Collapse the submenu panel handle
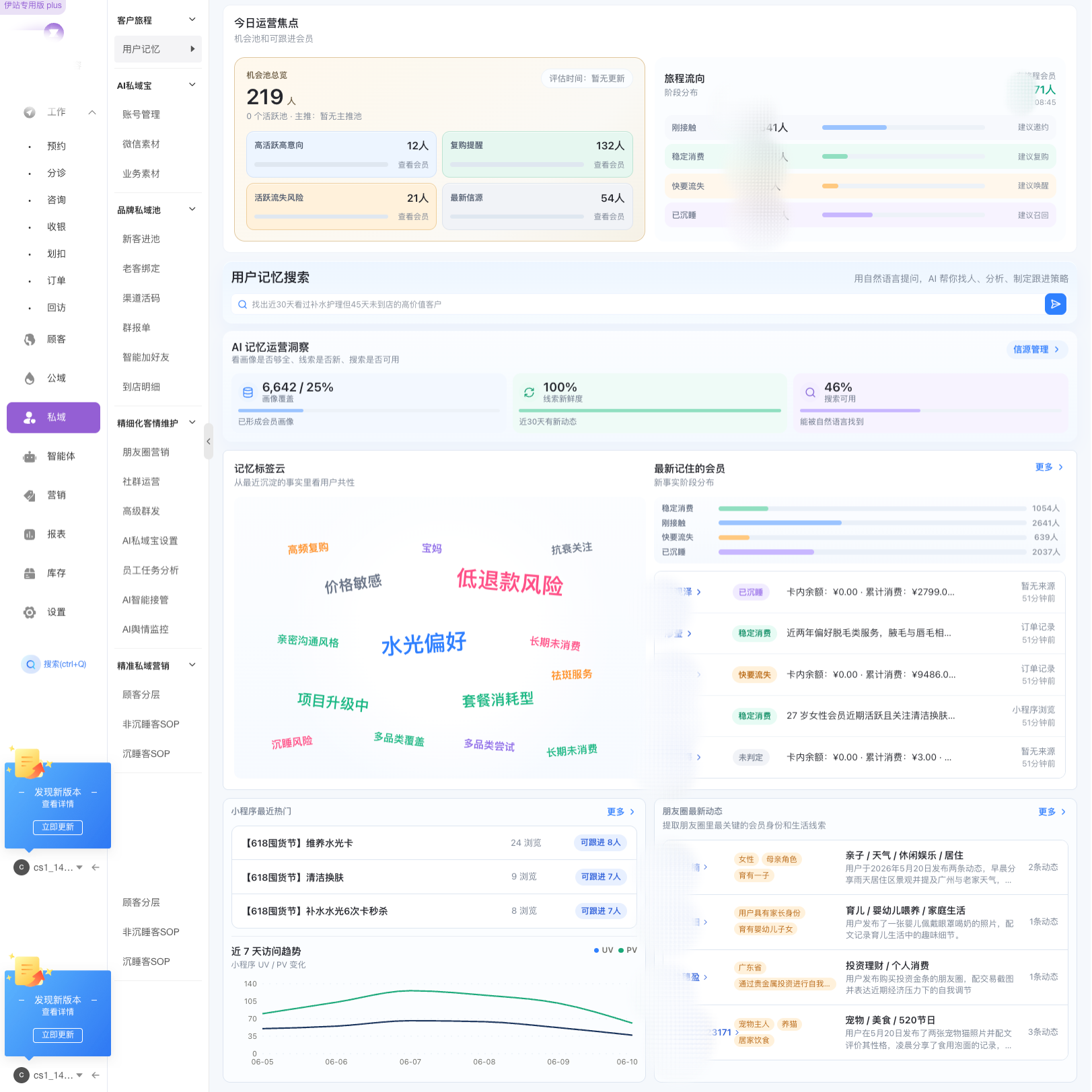Image resolution: width=1092 pixels, height=1092 pixels. point(209,441)
